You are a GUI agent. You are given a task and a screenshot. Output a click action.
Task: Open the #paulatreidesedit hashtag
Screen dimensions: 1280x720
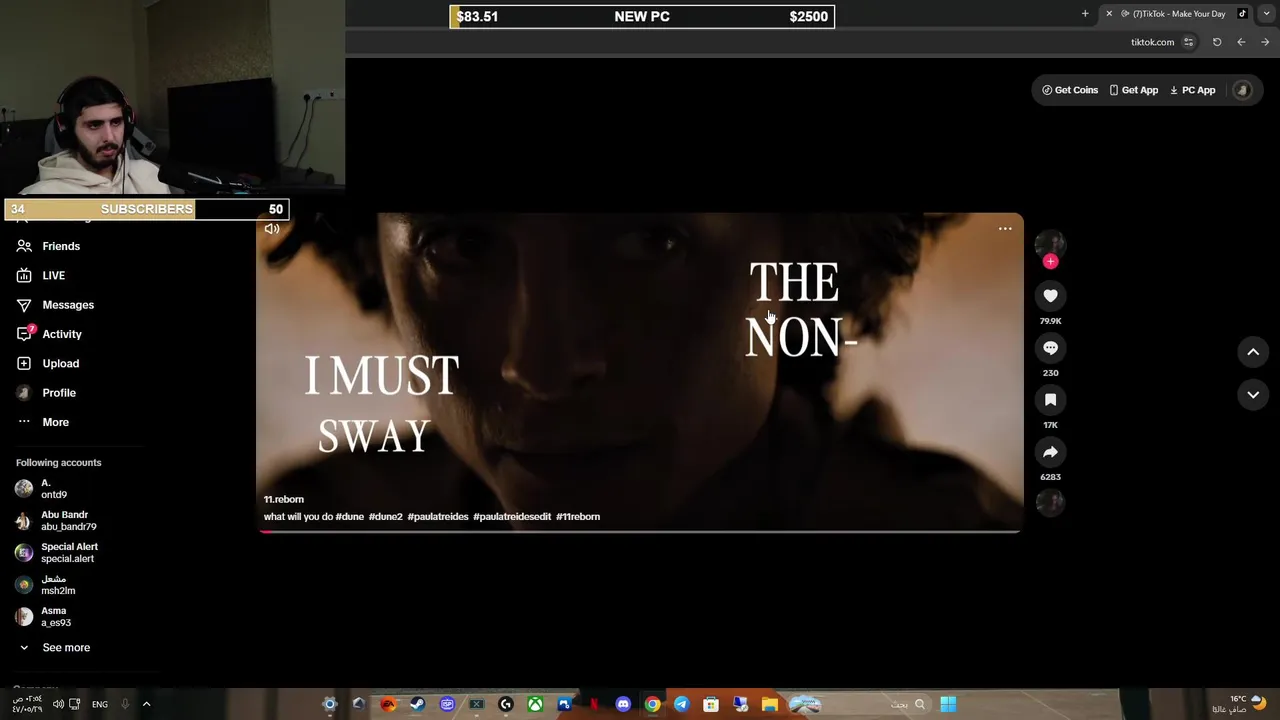point(512,517)
